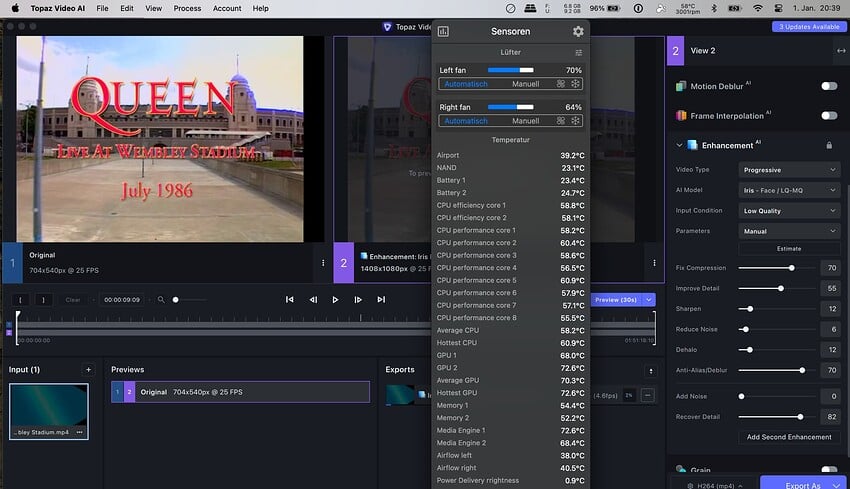The image size is (850, 489).
Task: Open Sensoren settings gear
Action: click(x=577, y=32)
